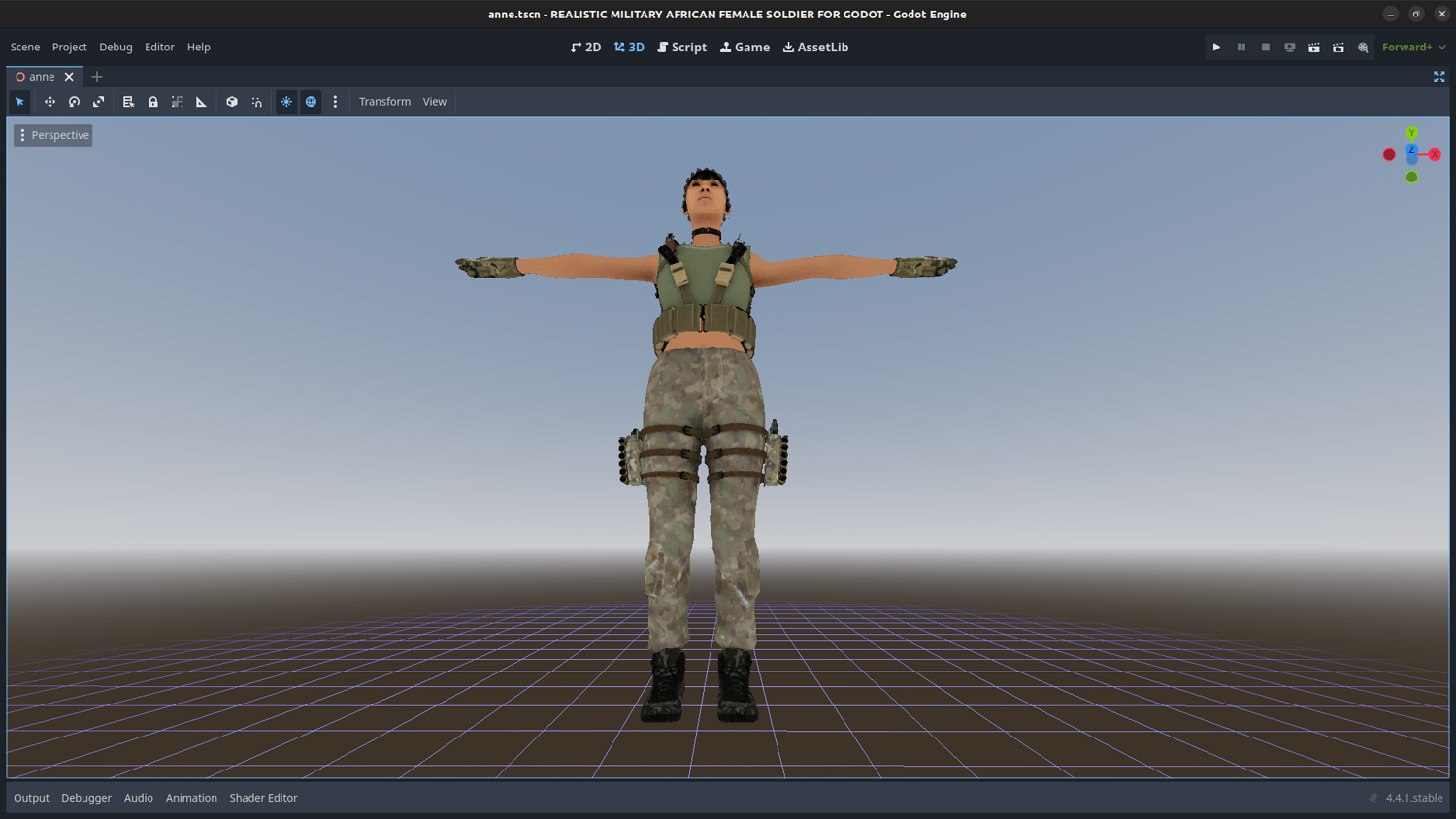This screenshot has width=1456, height=819.
Task: Open the Audio bottom panel
Action: pos(139,798)
